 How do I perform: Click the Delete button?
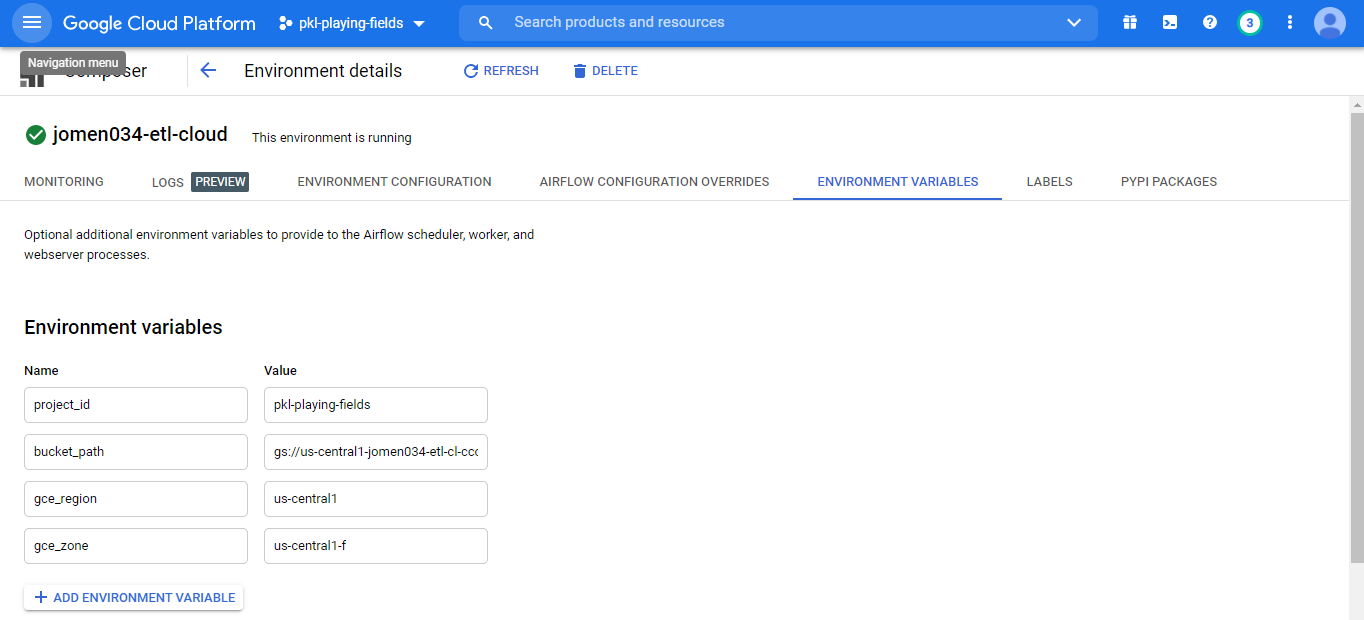[605, 71]
